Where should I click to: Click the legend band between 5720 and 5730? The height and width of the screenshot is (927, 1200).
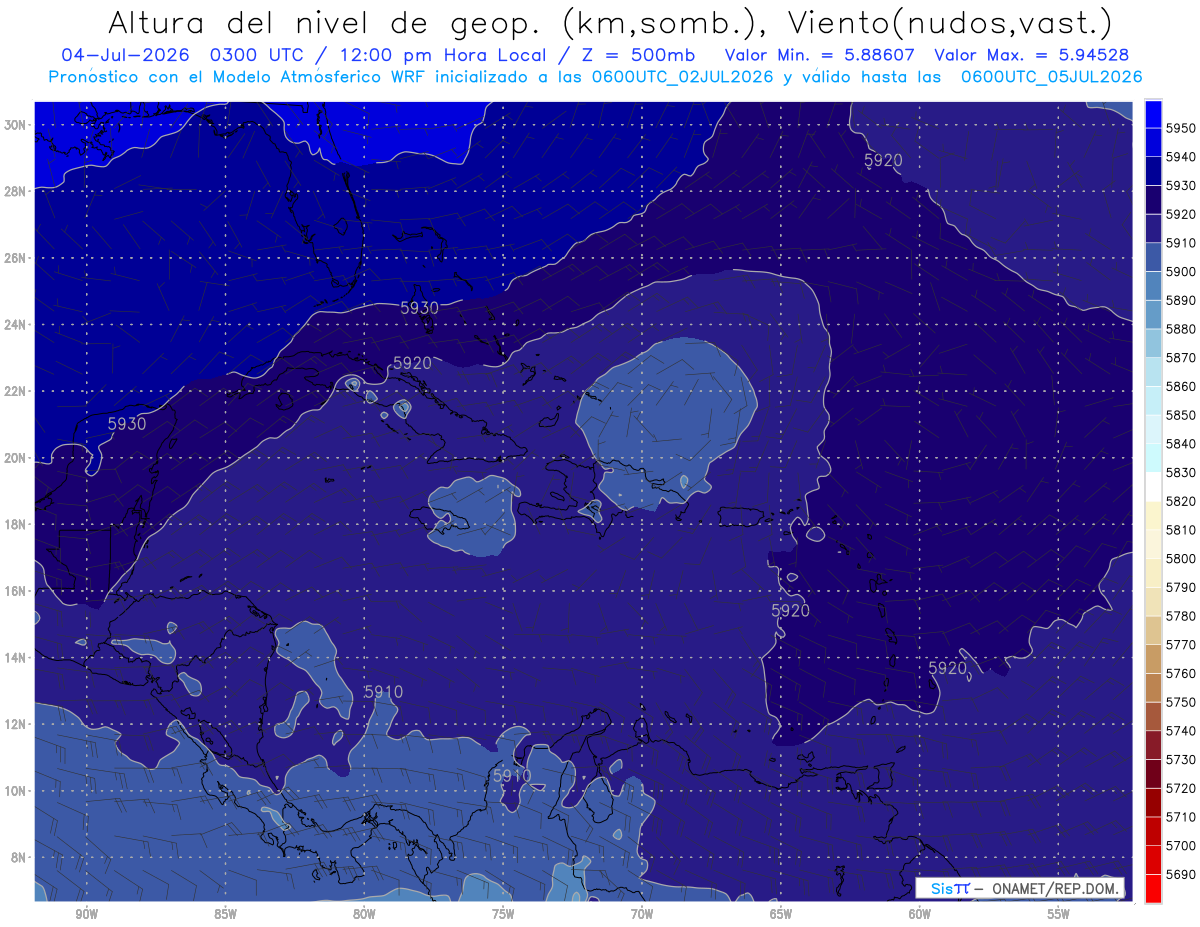pyautogui.click(x=1153, y=774)
